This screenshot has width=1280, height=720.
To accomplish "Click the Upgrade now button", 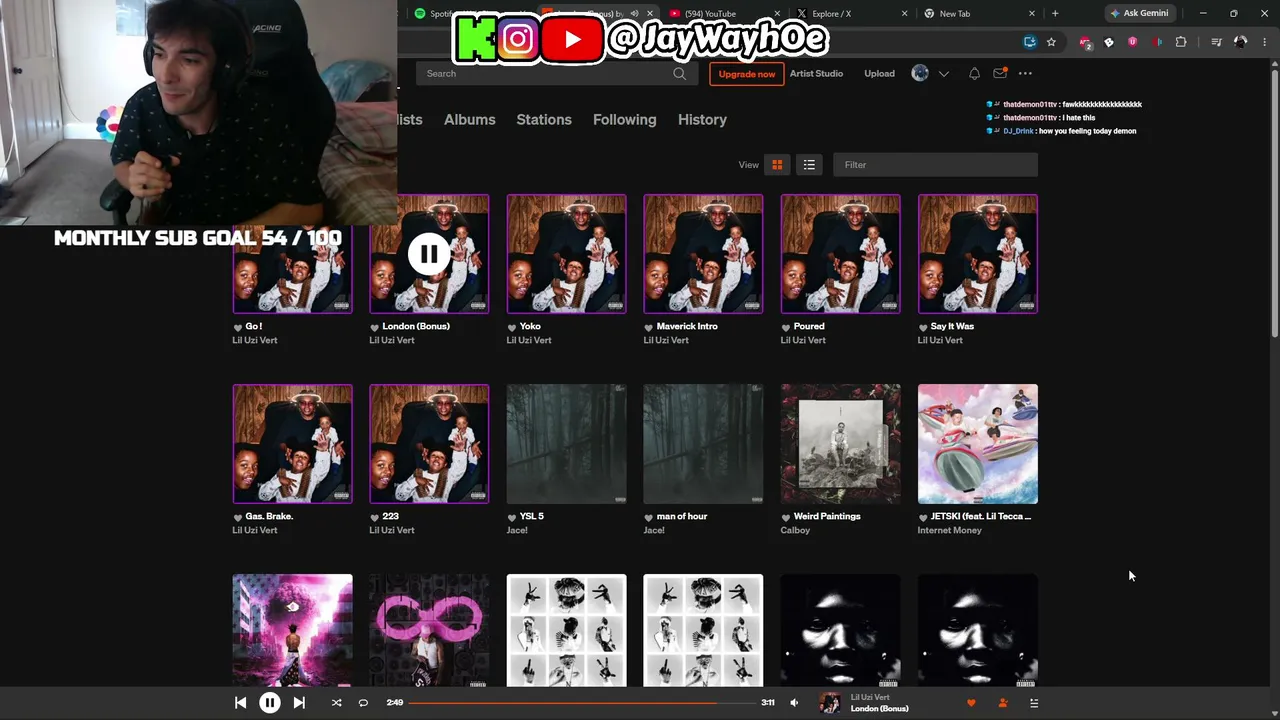I will point(747,73).
